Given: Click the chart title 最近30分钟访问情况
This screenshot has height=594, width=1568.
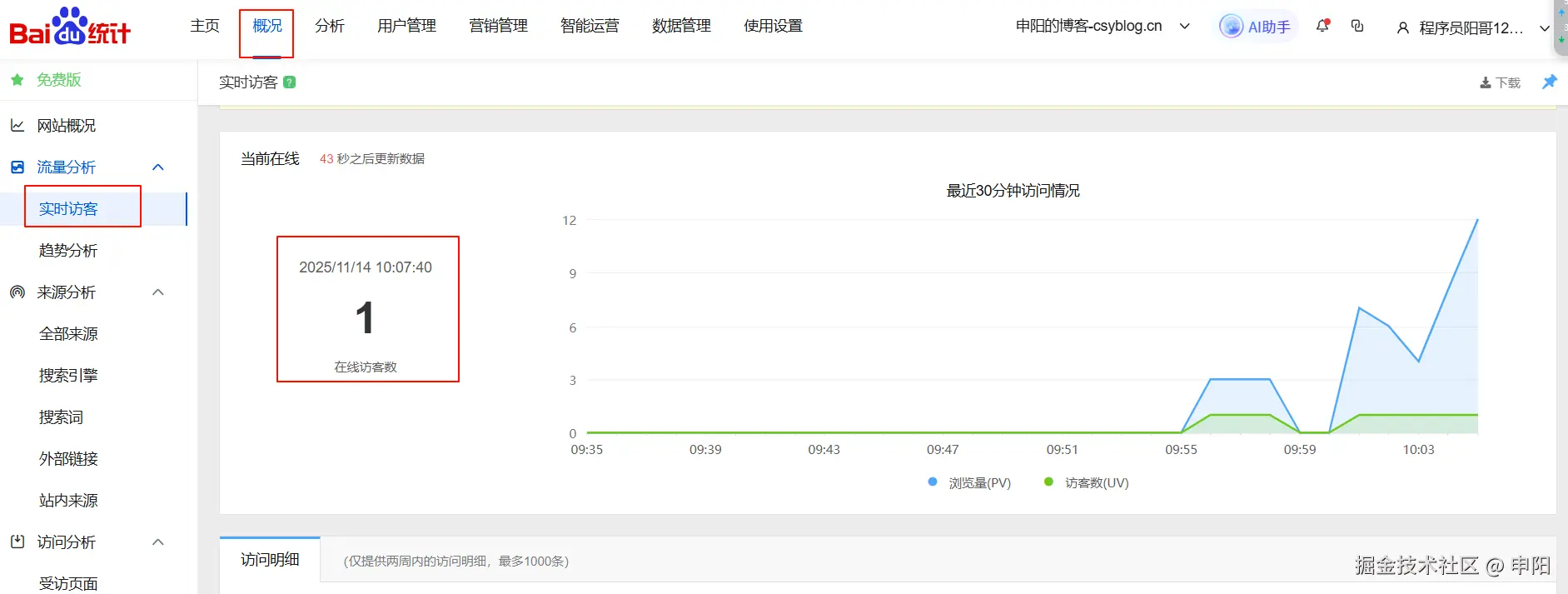Looking at the screenshot, I should 1013,191.
